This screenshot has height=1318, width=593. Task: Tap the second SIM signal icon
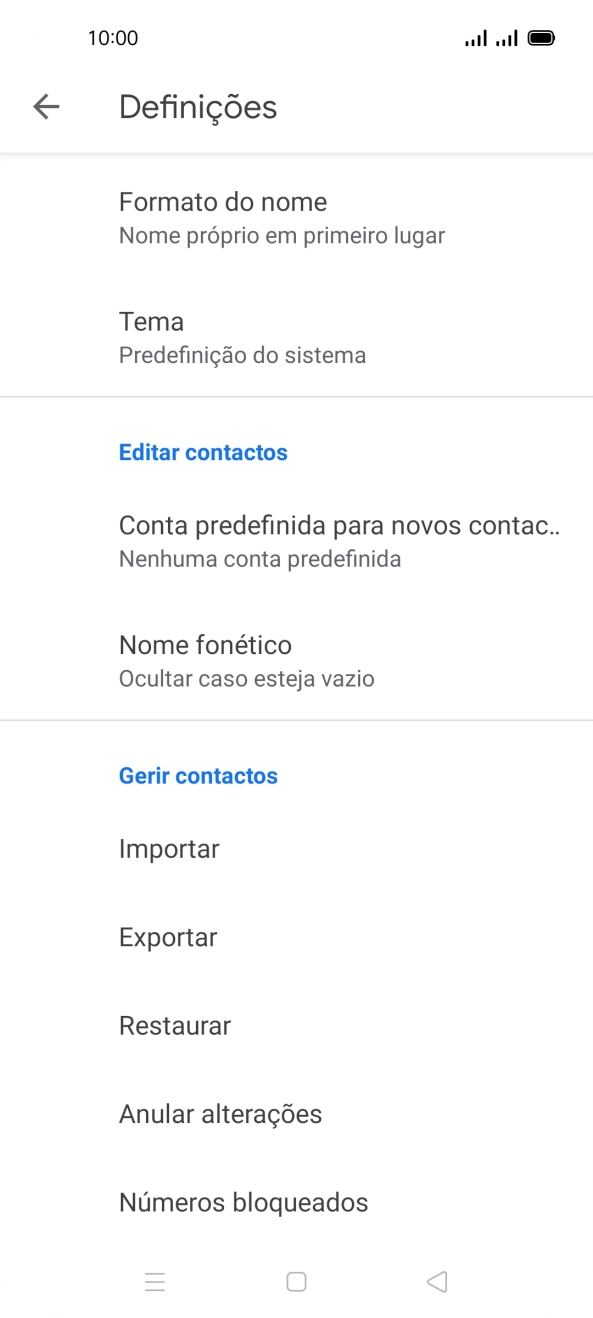point(508,37)
